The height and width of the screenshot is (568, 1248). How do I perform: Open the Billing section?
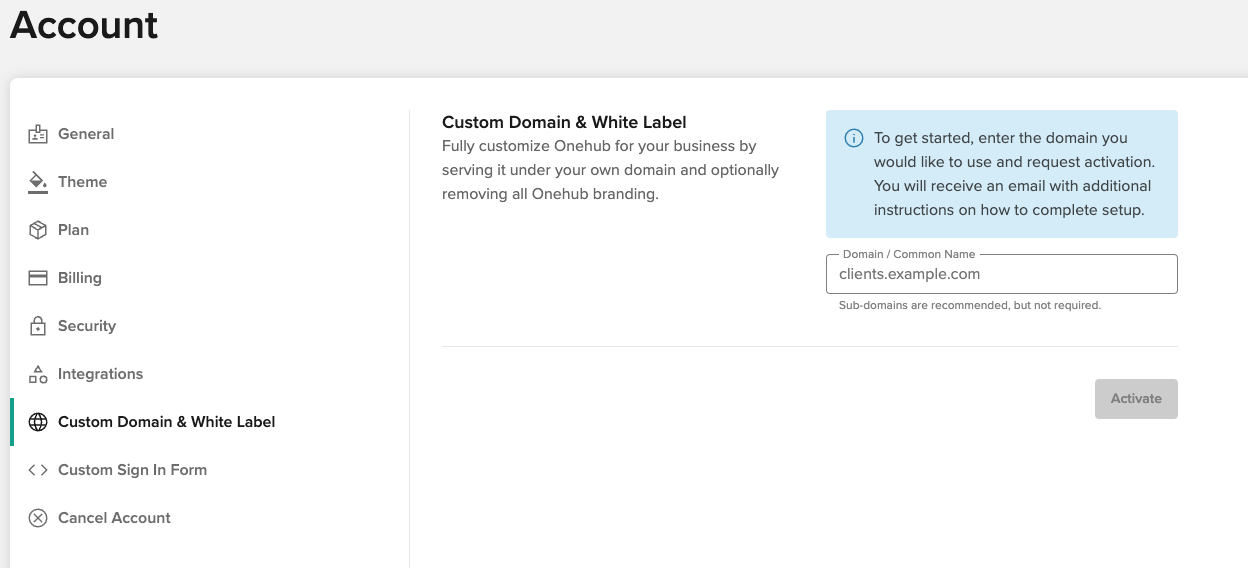[x=80, y=278]
